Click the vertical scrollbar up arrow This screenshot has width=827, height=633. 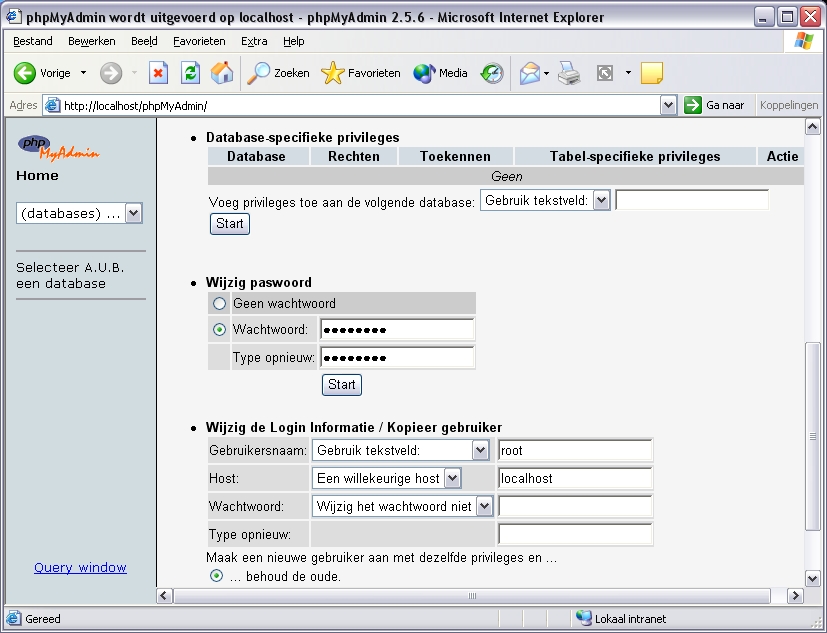[x=812, y=127]
